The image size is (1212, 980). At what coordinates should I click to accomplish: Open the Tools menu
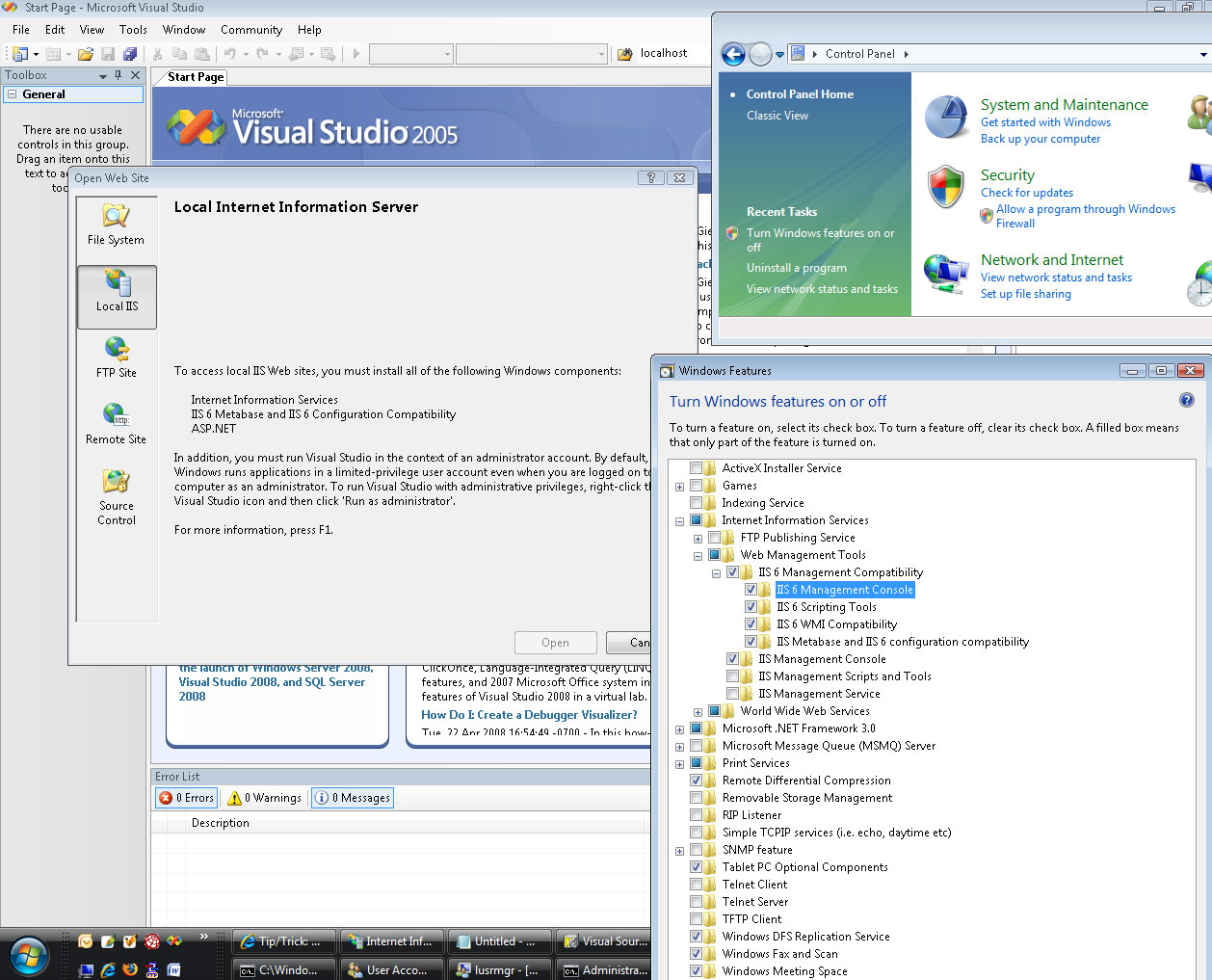133,30
